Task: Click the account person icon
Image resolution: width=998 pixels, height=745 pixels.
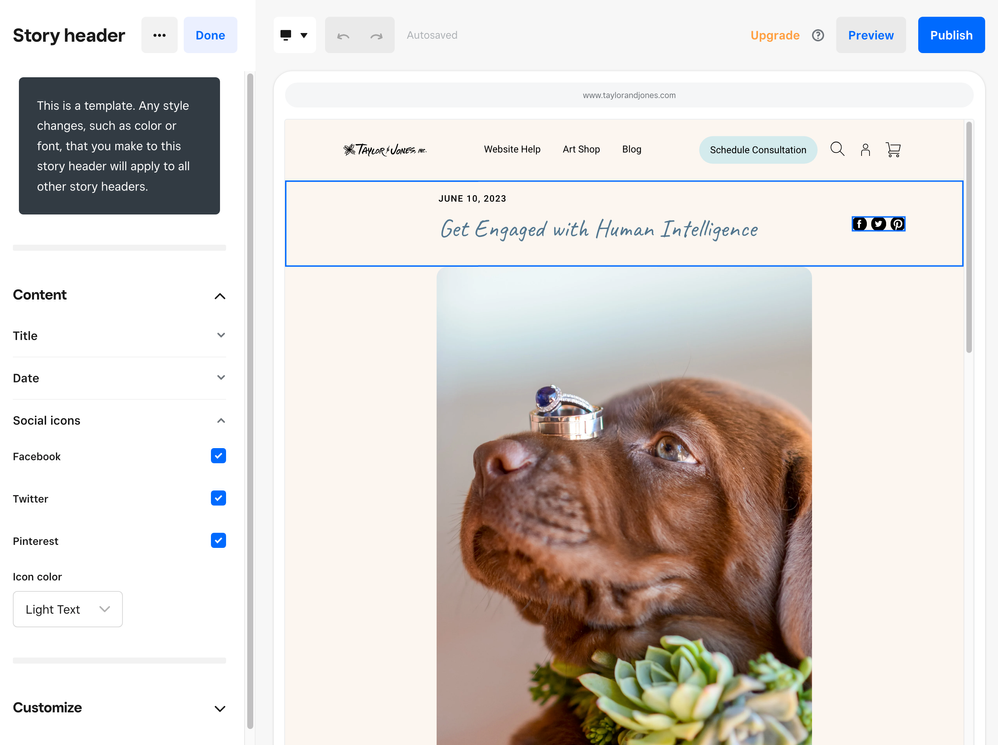Action: [865, 150]
